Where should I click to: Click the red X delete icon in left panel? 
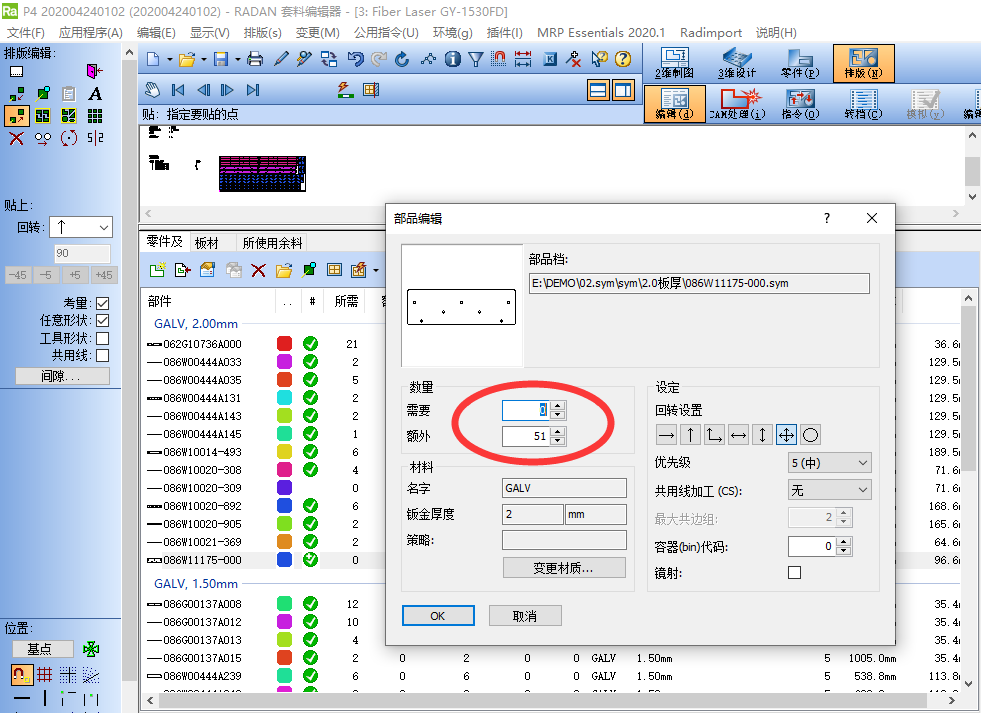(17, 138)
